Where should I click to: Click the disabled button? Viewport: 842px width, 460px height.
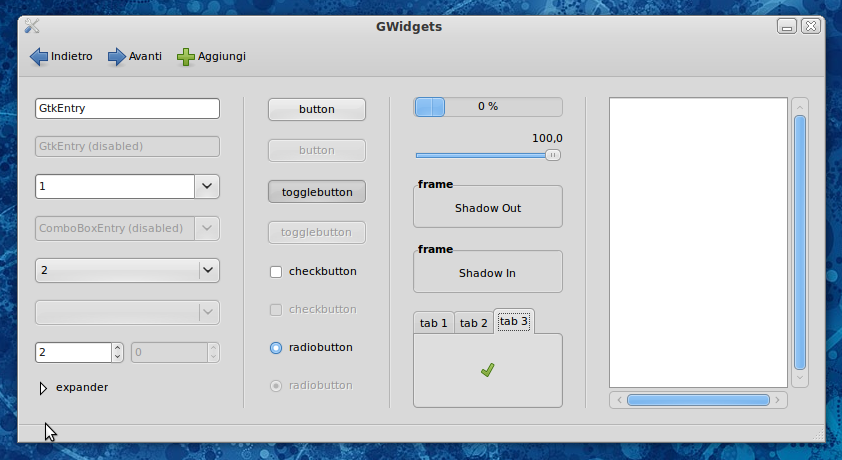(317, 150)
